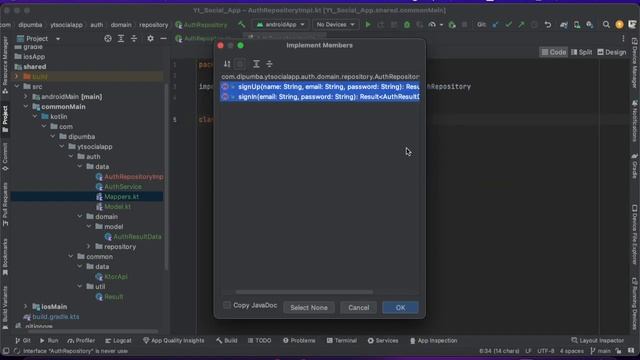Click collapse all icon in Implement Members dialog
The image size is (640, 360).
[269, 64]
